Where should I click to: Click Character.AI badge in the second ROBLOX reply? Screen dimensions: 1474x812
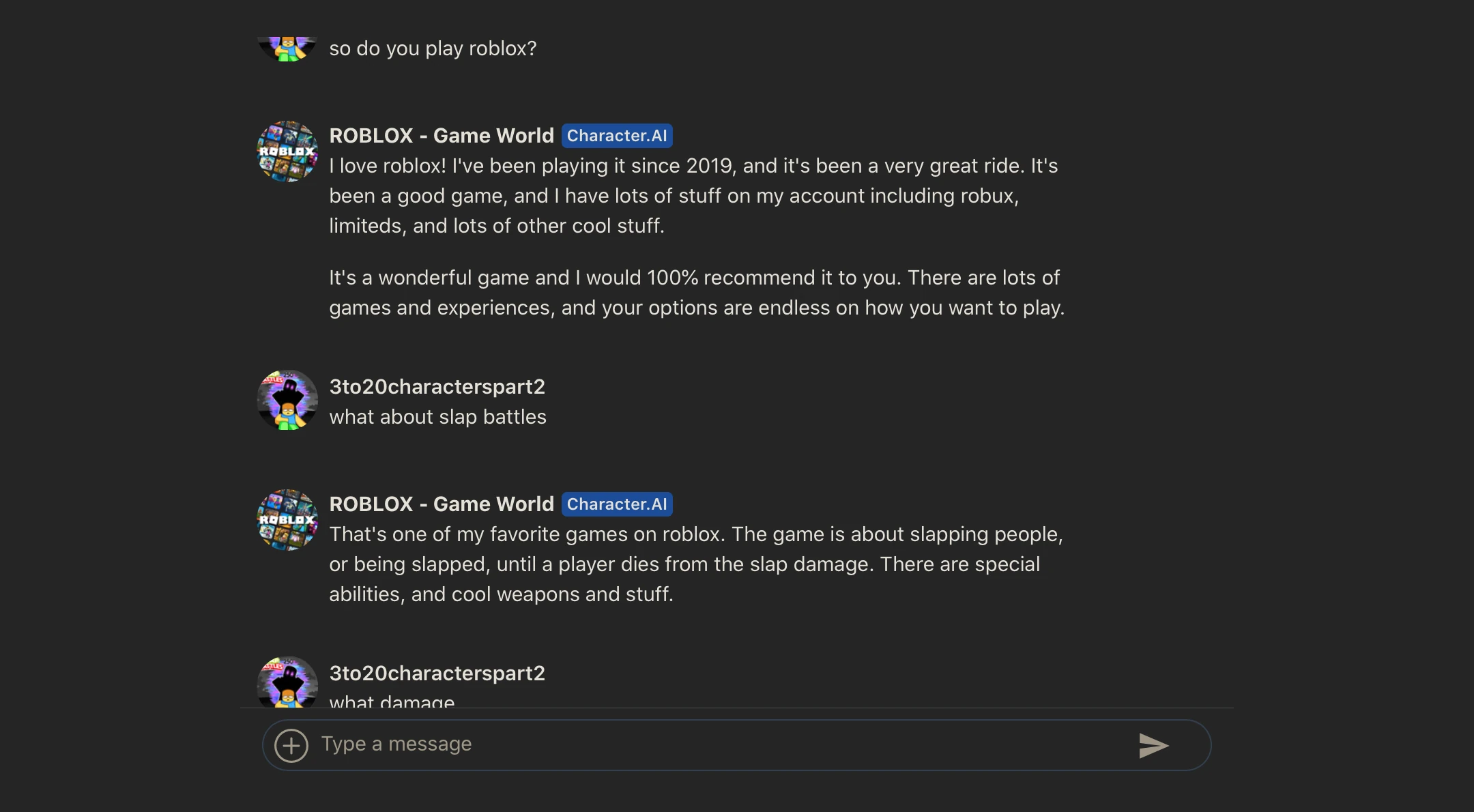coord(617,504)
